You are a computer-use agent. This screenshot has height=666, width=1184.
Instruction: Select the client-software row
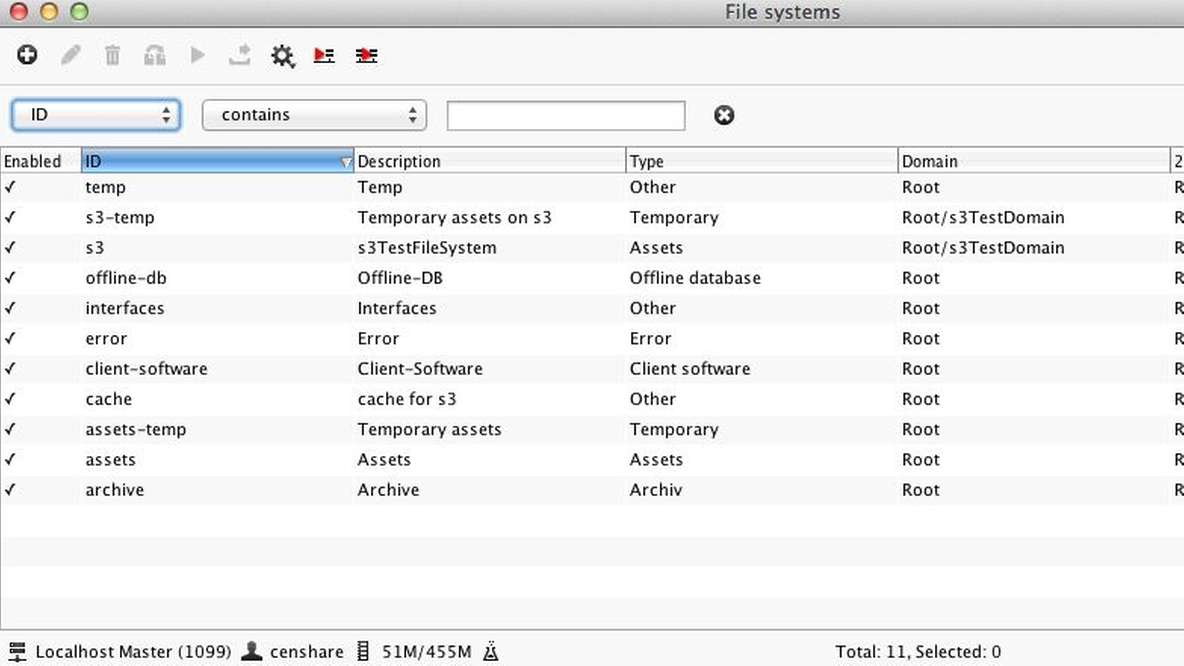(146, 369)
